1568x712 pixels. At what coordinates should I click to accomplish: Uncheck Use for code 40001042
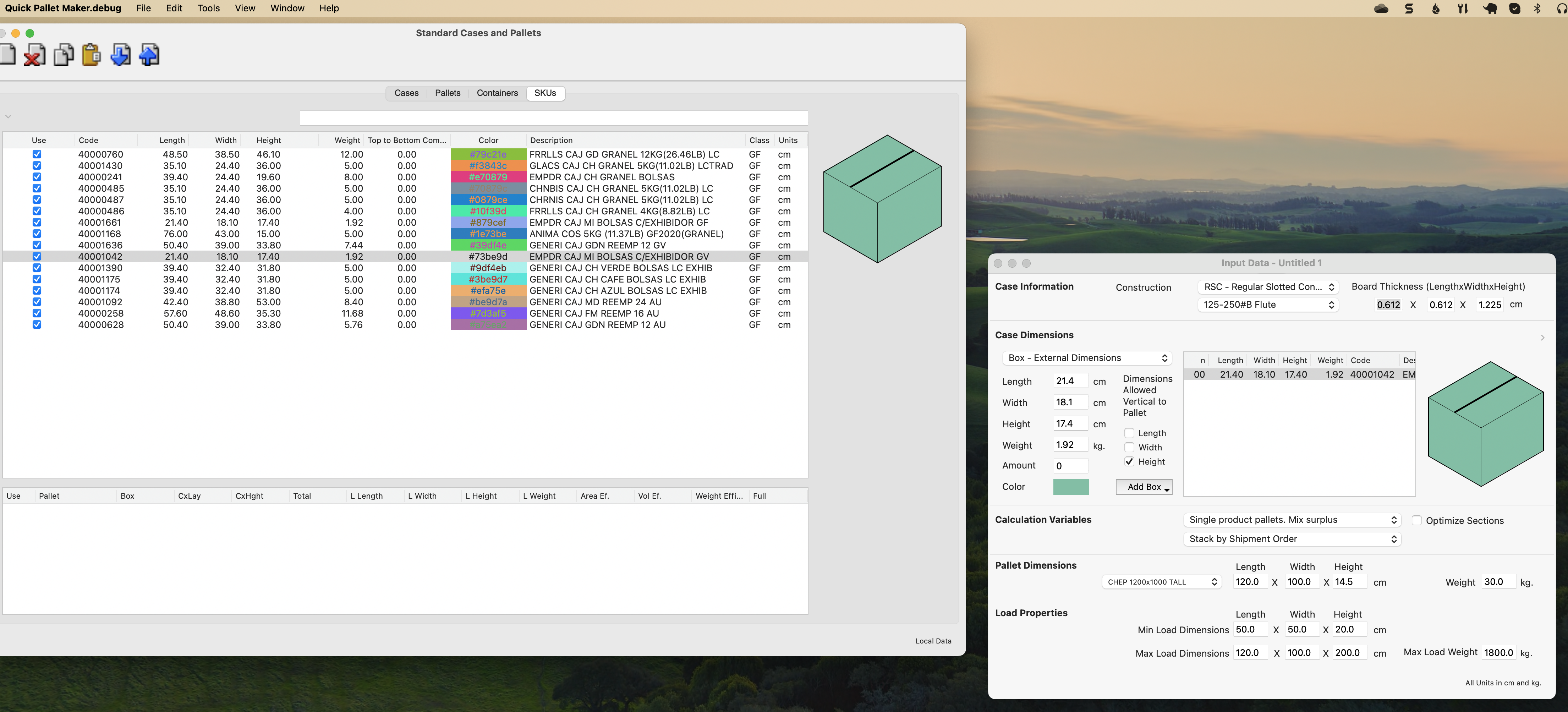[x=37, y=257]
